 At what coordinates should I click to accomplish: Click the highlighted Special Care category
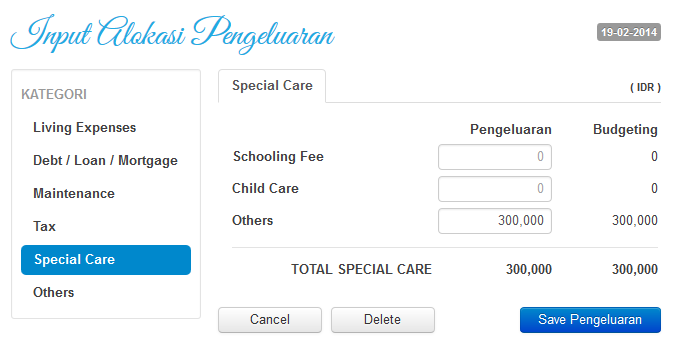pos(106,260)
